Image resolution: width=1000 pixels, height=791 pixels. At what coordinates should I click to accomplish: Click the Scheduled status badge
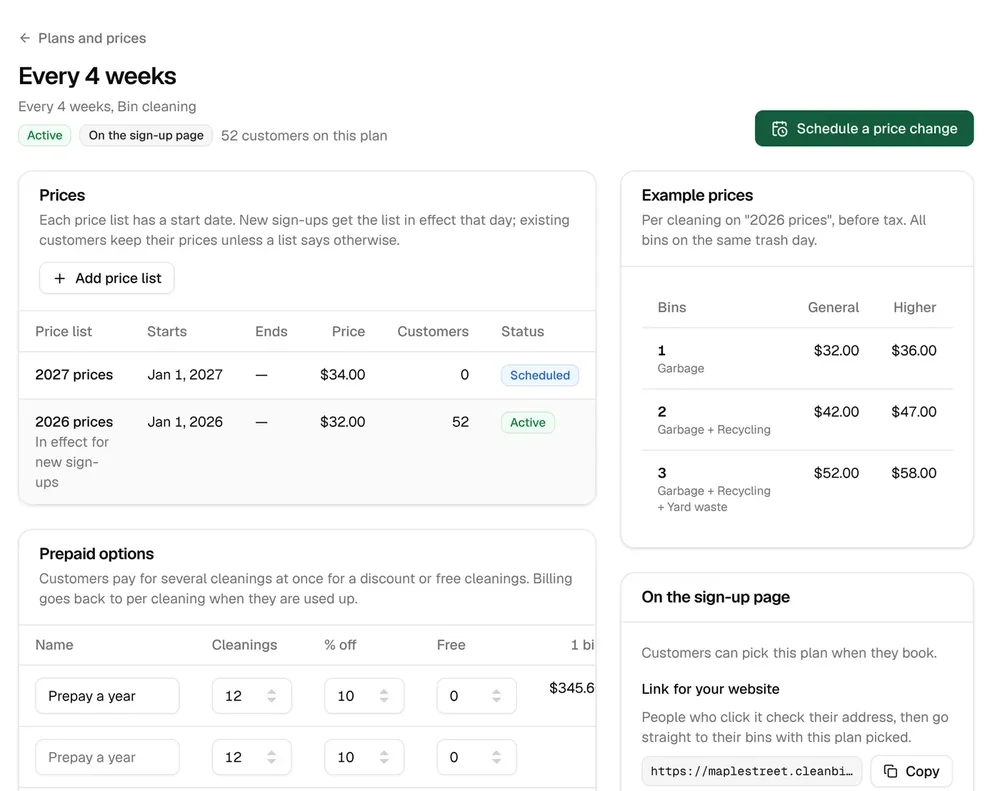click(540, 375)
